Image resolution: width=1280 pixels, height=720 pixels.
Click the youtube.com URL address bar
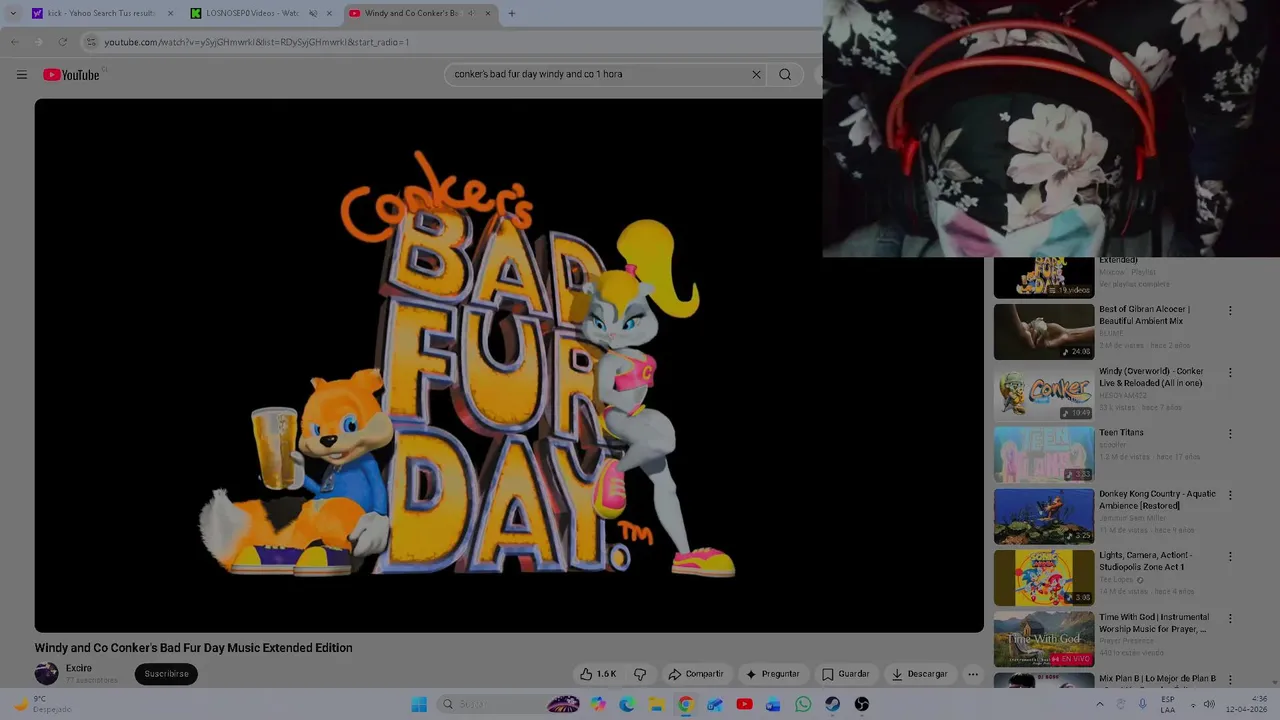click(x=450, y=42)
